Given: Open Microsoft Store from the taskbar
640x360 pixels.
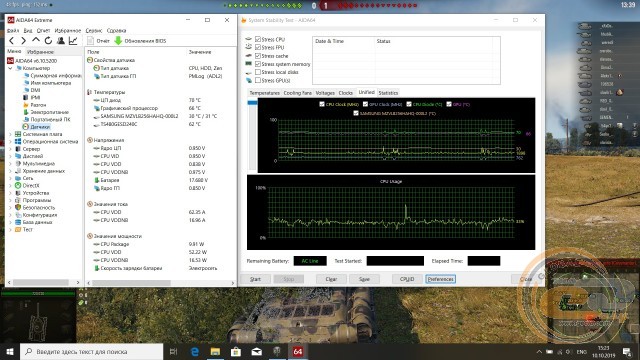Looking at the screenshot, I should coord(236,351).
